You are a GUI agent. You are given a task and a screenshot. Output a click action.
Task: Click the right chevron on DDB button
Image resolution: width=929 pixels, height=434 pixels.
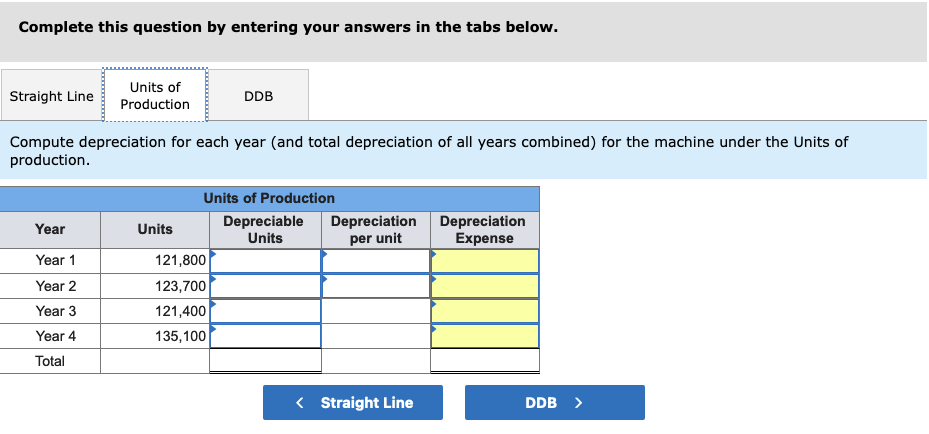(579, 403)
